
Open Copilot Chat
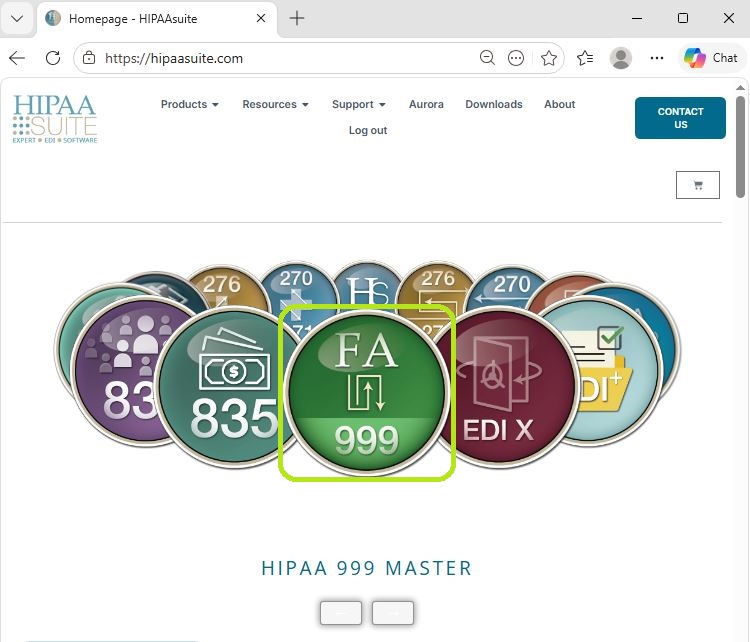[711, 58]
